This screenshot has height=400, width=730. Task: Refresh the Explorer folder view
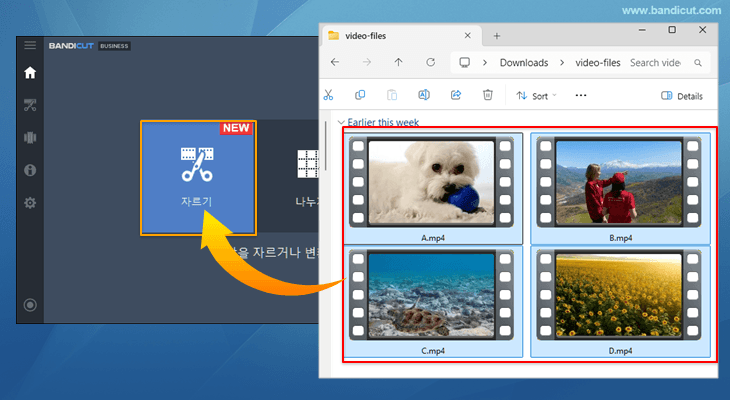coord(431,62)
